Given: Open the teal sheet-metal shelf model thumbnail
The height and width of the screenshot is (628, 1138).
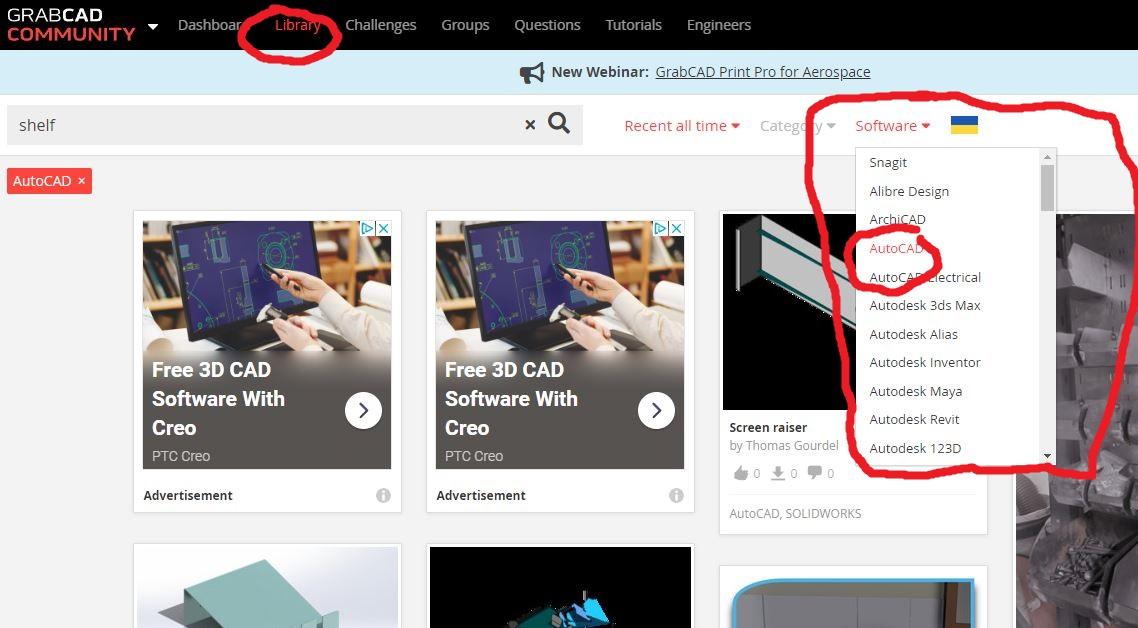Looking at the screenshot, I should (267, 587).
